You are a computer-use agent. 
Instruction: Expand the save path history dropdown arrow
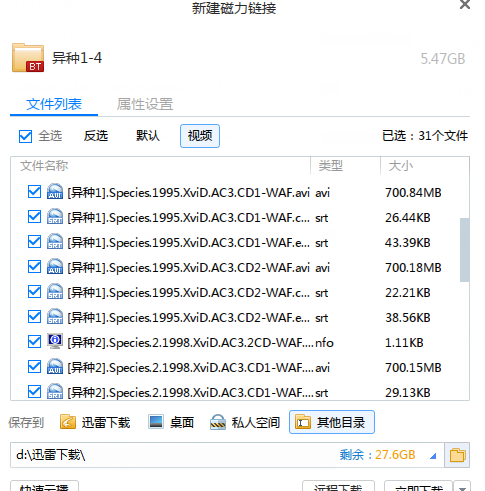433,456
